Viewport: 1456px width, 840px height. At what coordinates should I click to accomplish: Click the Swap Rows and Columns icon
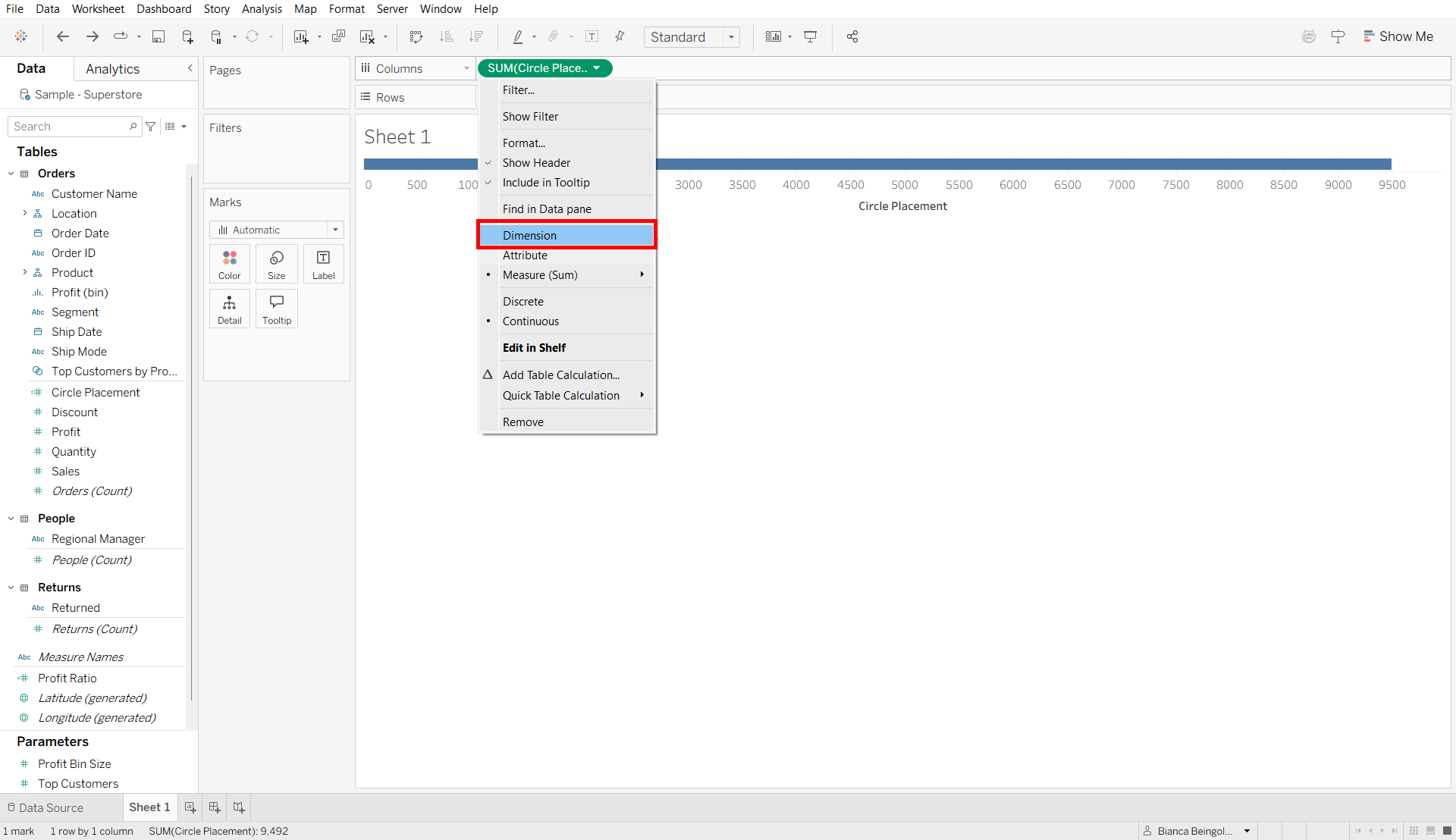click(416, 36)
